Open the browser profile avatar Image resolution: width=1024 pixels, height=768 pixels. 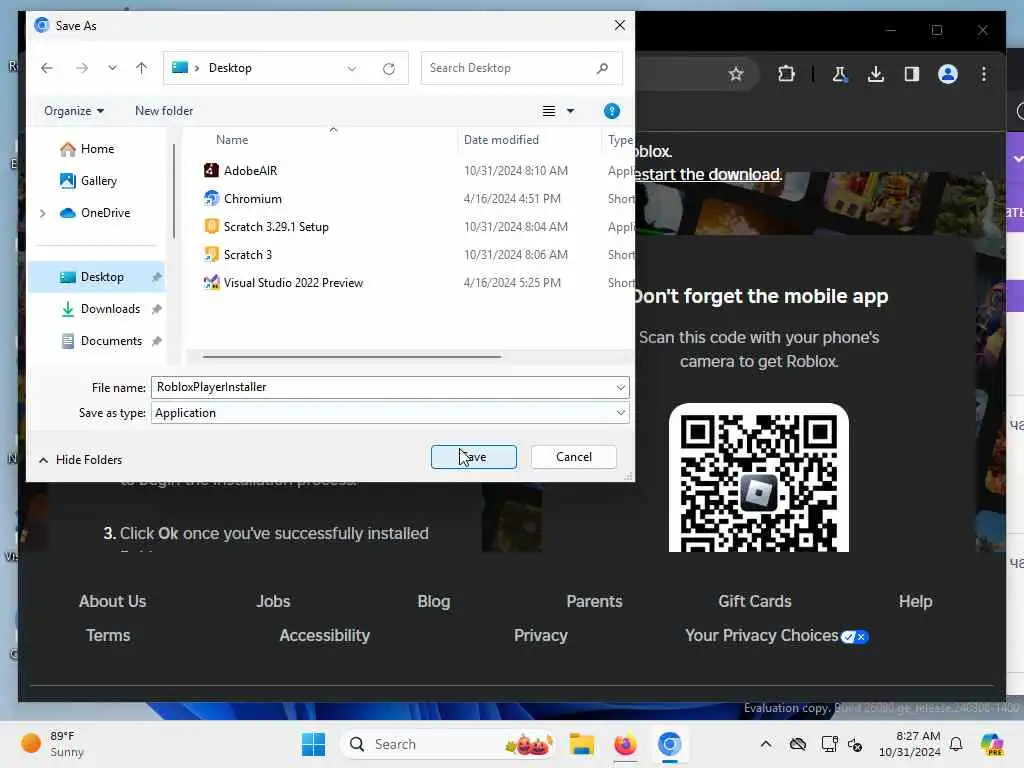[948, 74]
